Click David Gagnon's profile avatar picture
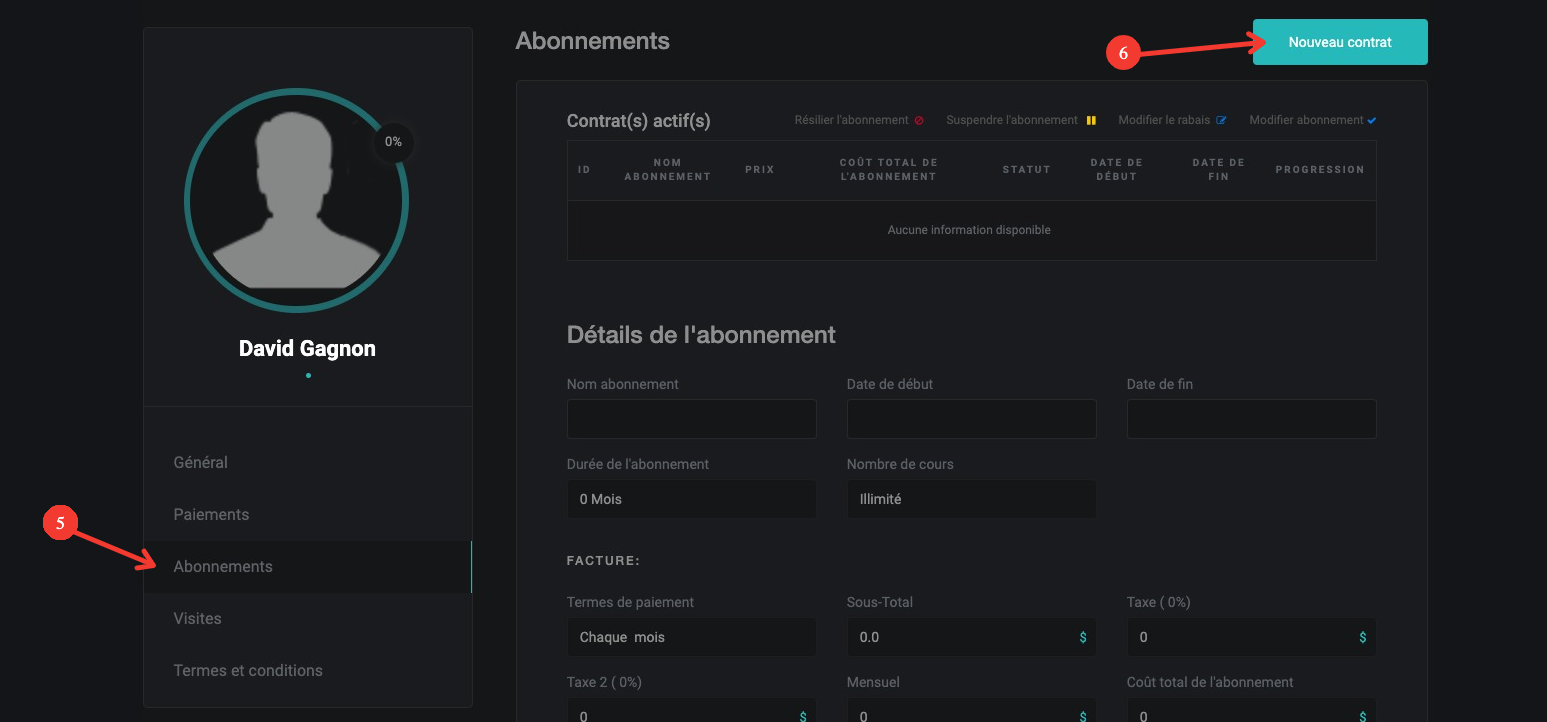This screenshot has width=1547, height=722. point(296,200)
